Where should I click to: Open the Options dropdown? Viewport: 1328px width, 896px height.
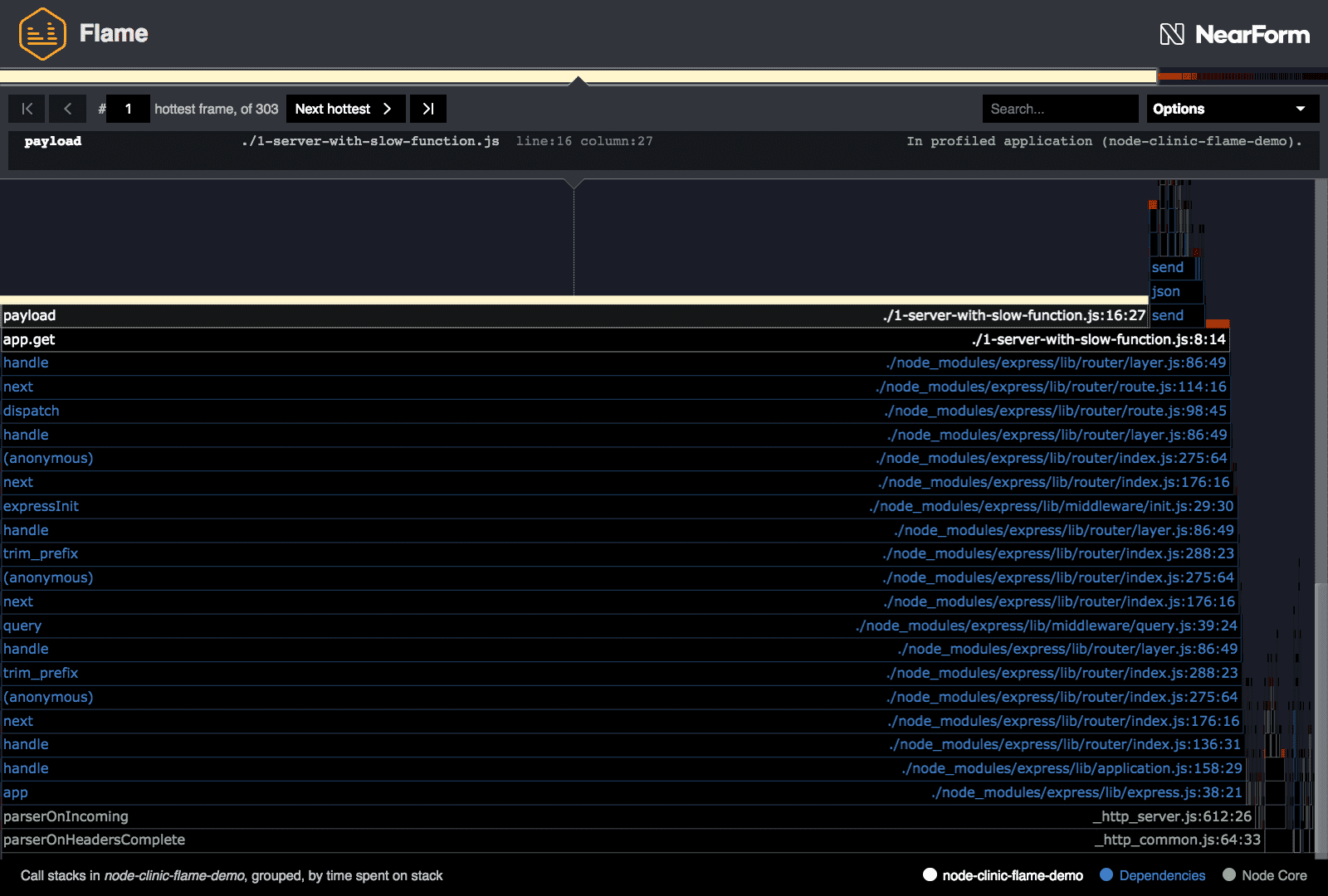point(1232,108)
